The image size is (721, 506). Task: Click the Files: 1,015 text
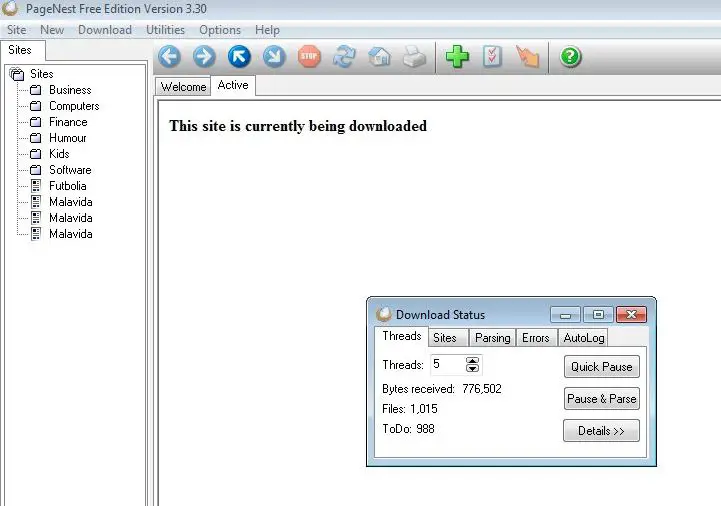point(410,409)
